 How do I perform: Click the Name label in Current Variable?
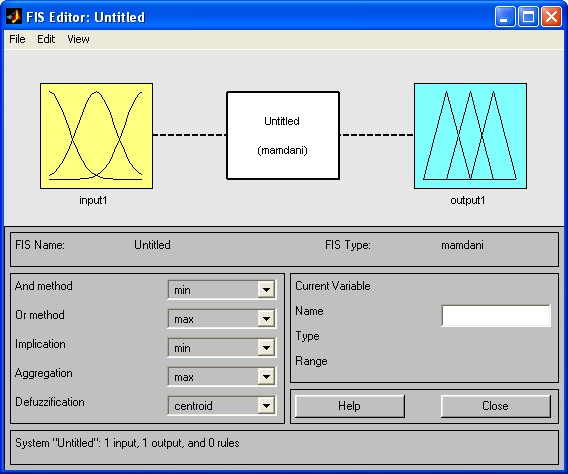tap(309, 311)
